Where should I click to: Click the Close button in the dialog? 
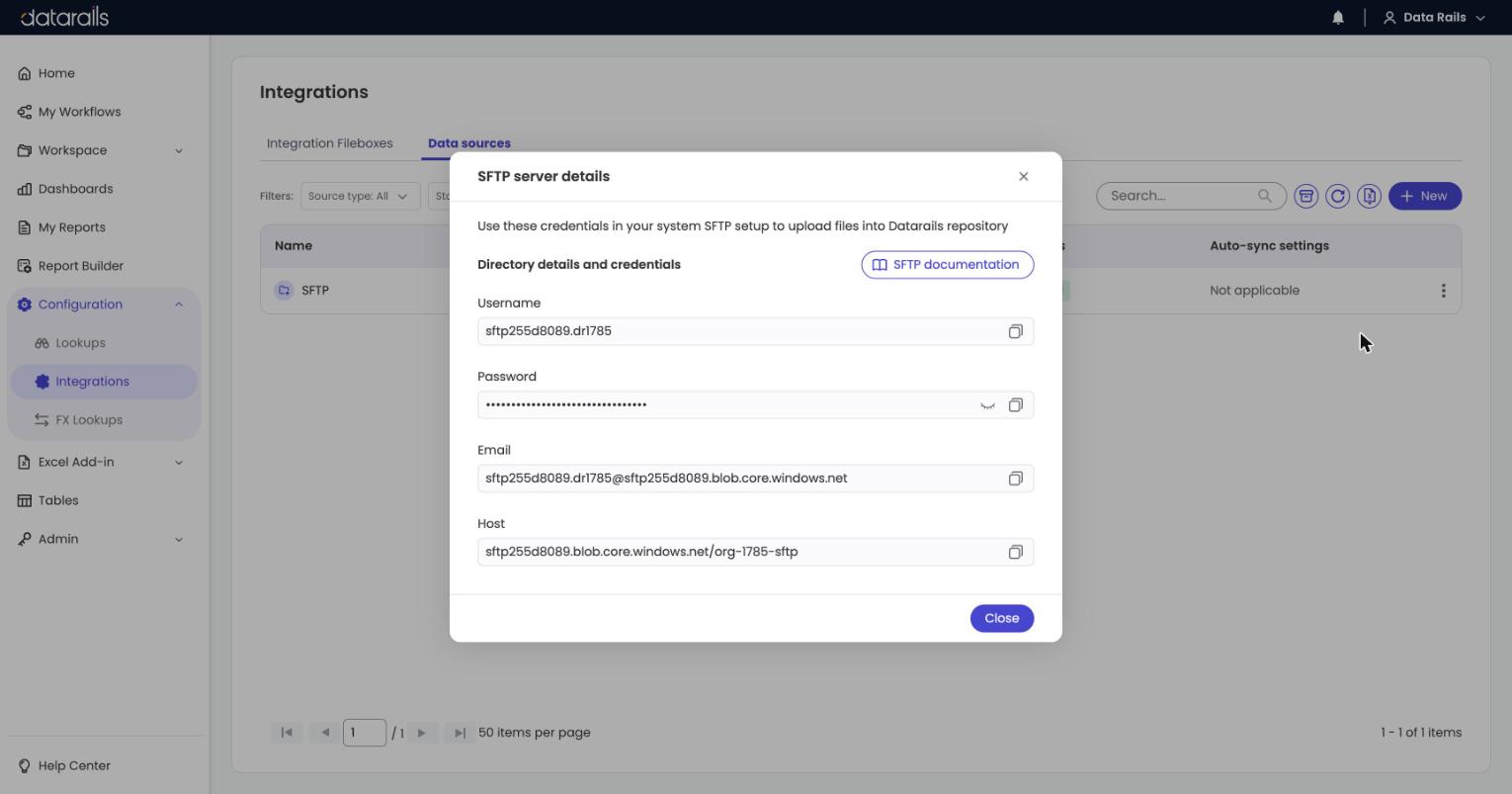pyautogui.click(x=1001, y=618)
